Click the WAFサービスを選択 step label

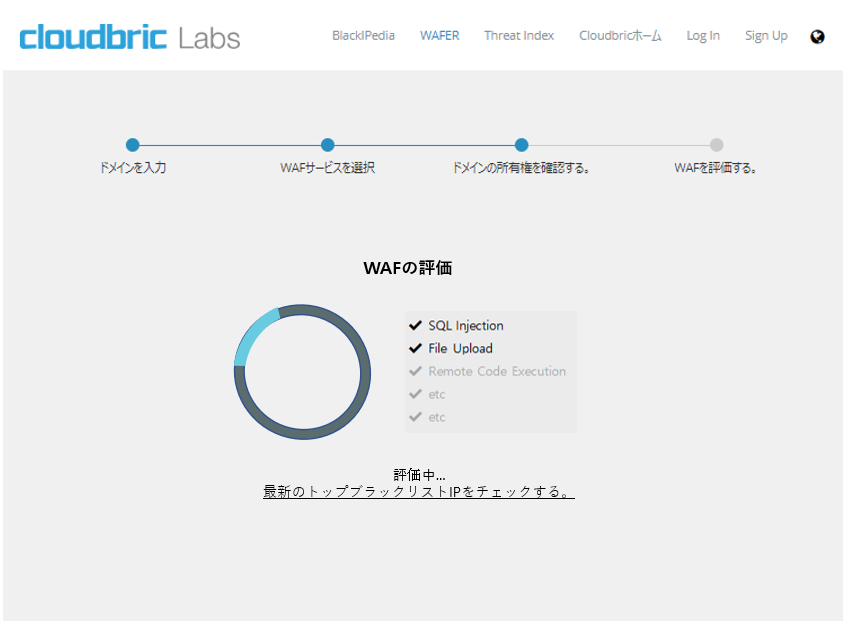click(327, 168)
